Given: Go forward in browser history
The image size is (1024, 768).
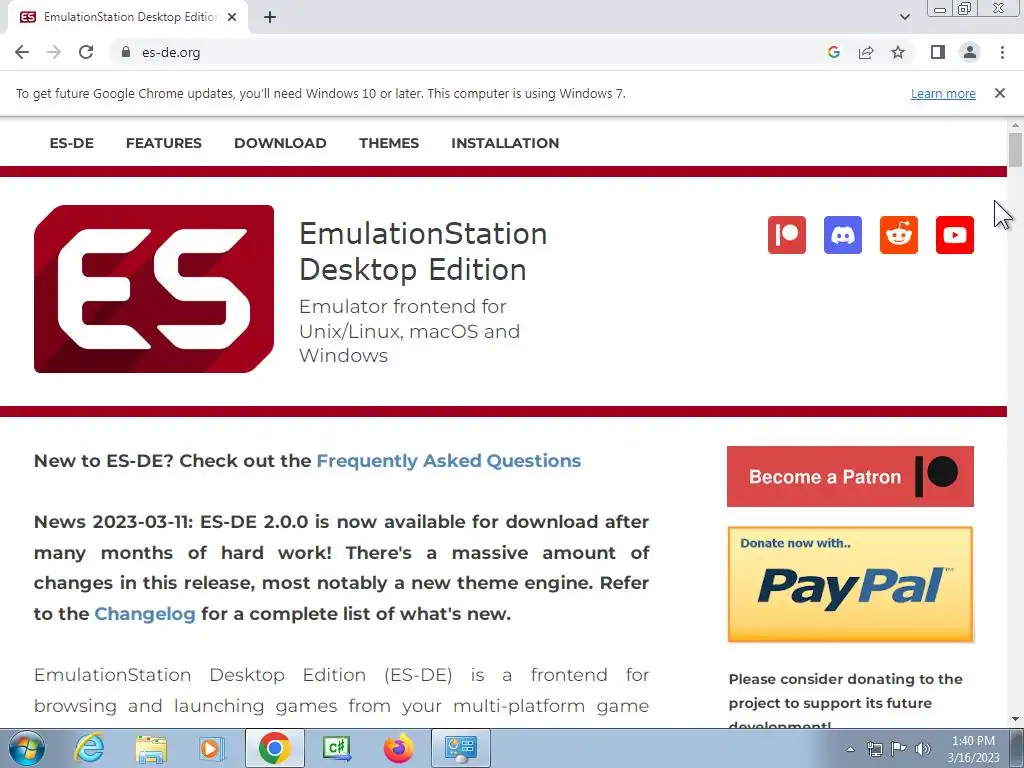Looking at the screenshot, I should pyautogui.click(x=54, y=52).
